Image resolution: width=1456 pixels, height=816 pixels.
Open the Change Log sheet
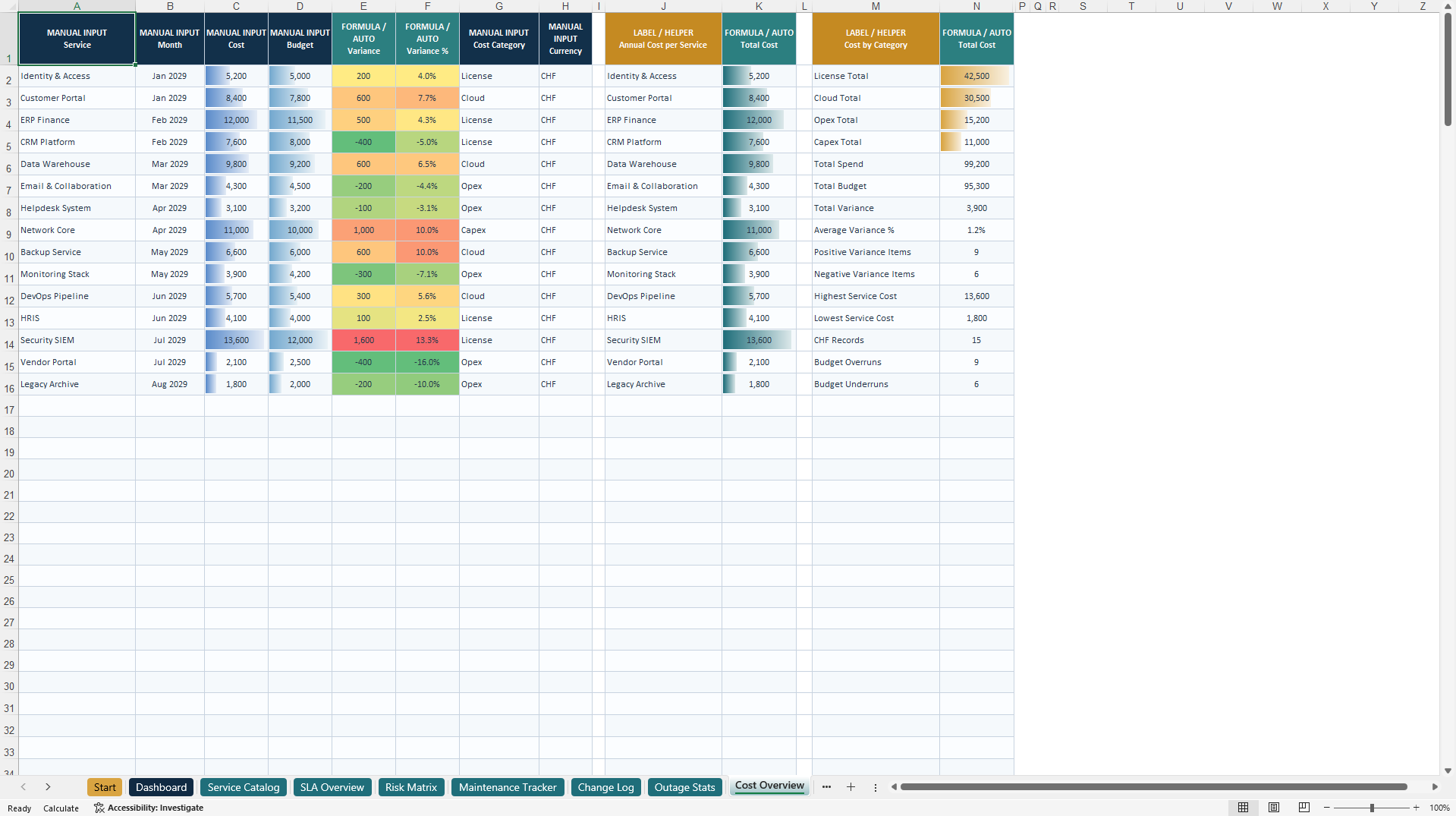[606, 787]
